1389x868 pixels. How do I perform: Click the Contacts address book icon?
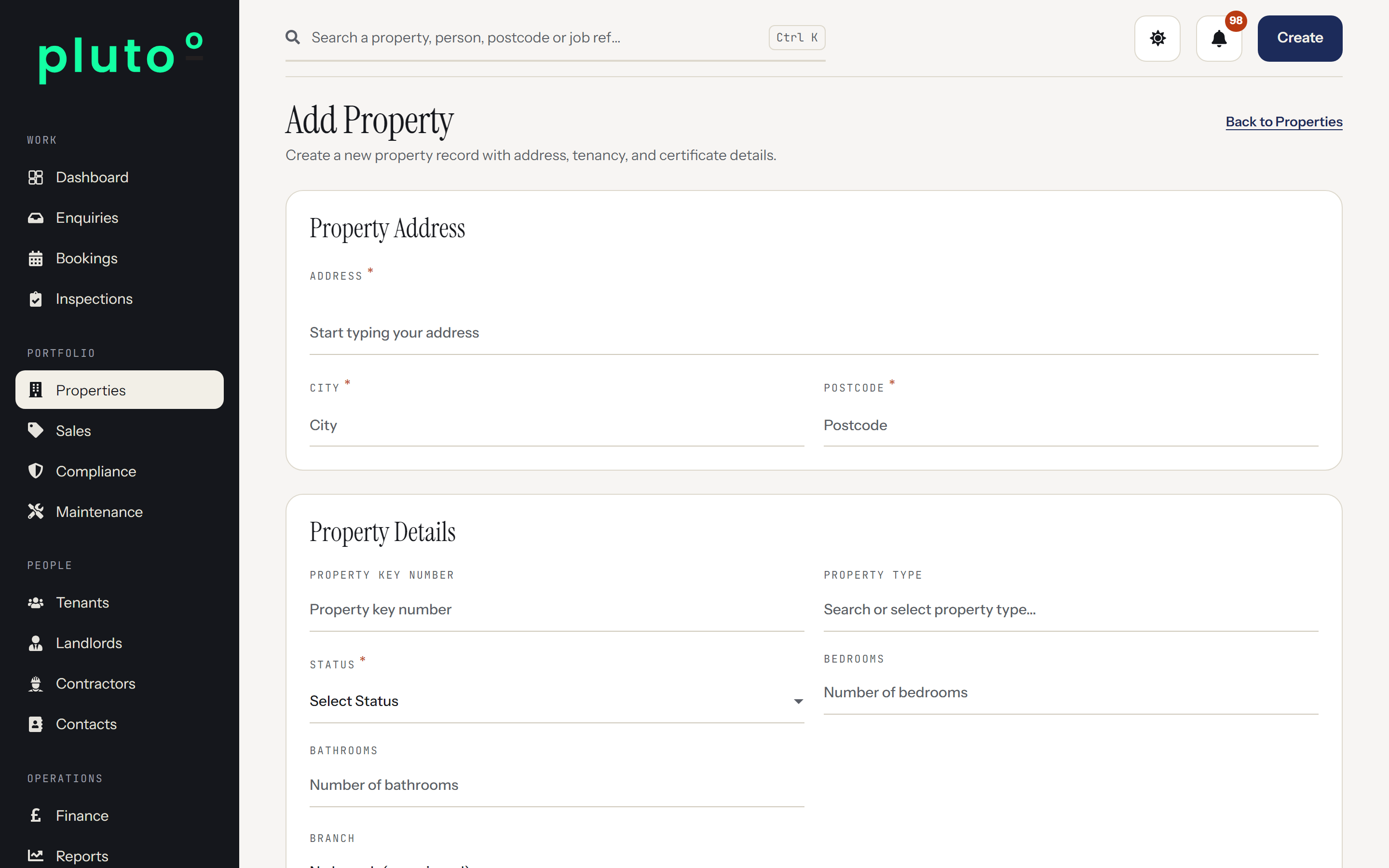[x=36, y=724]
